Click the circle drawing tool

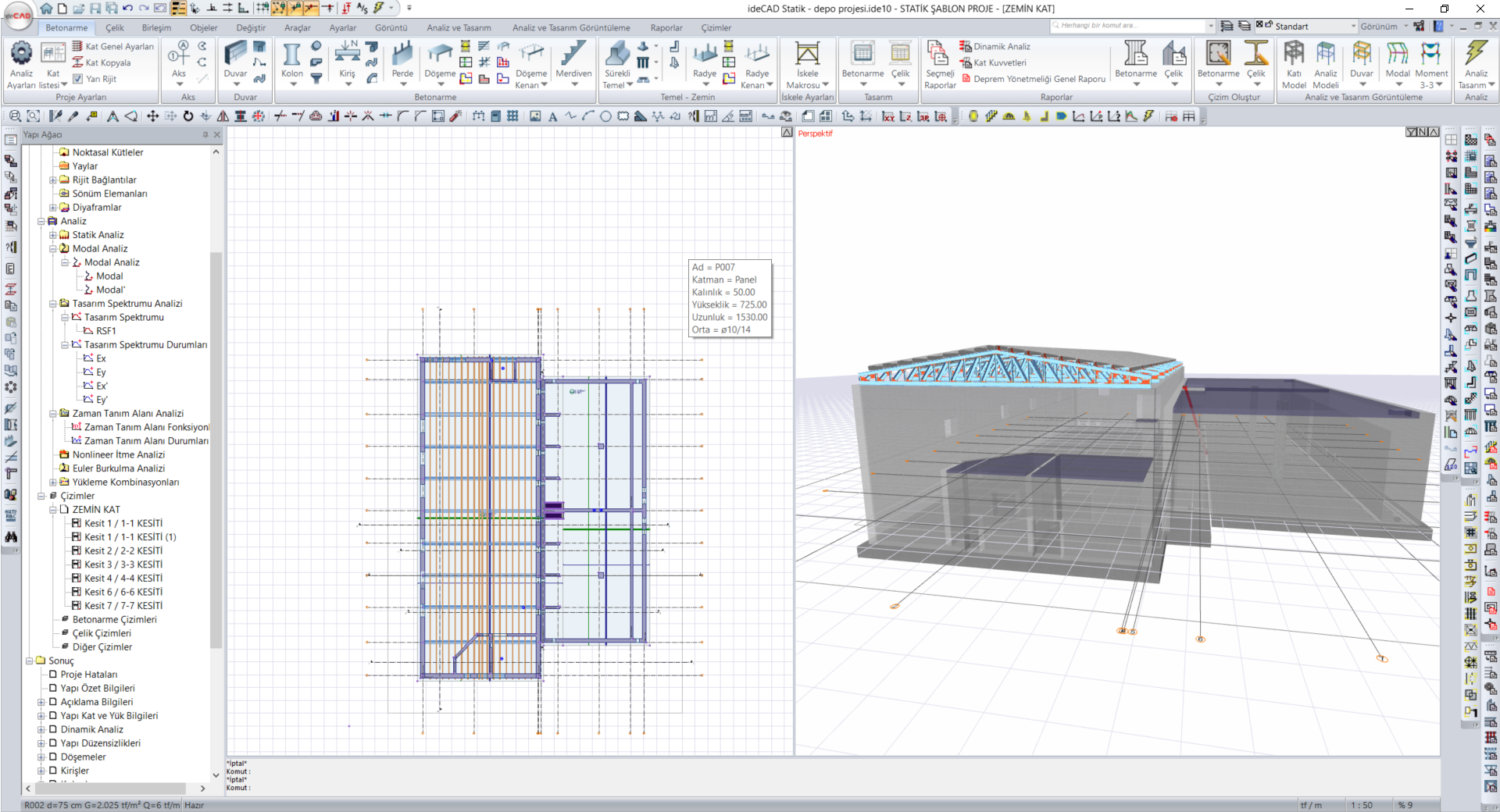(x=605, y=116)
